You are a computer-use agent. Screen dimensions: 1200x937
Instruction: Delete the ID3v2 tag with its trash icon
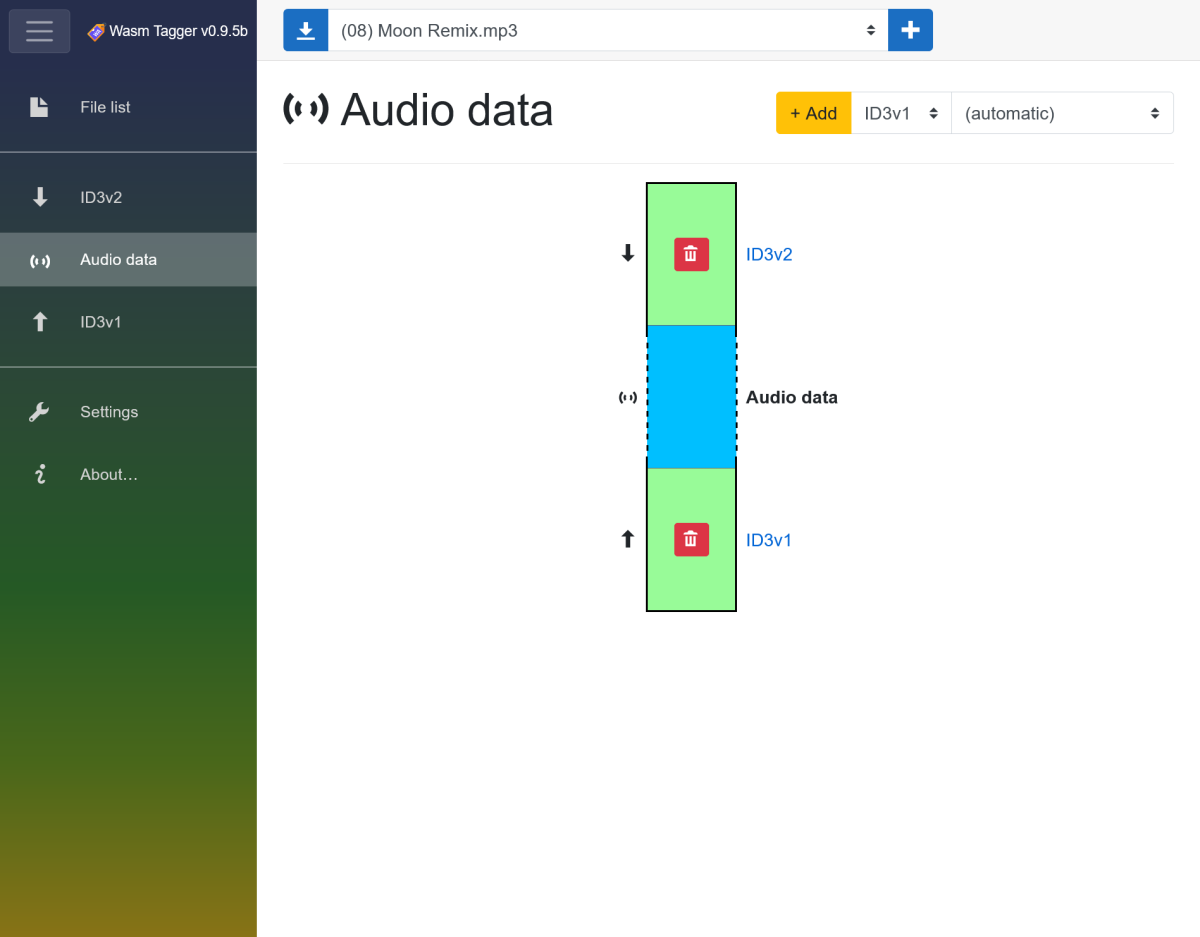click(691, 254)
